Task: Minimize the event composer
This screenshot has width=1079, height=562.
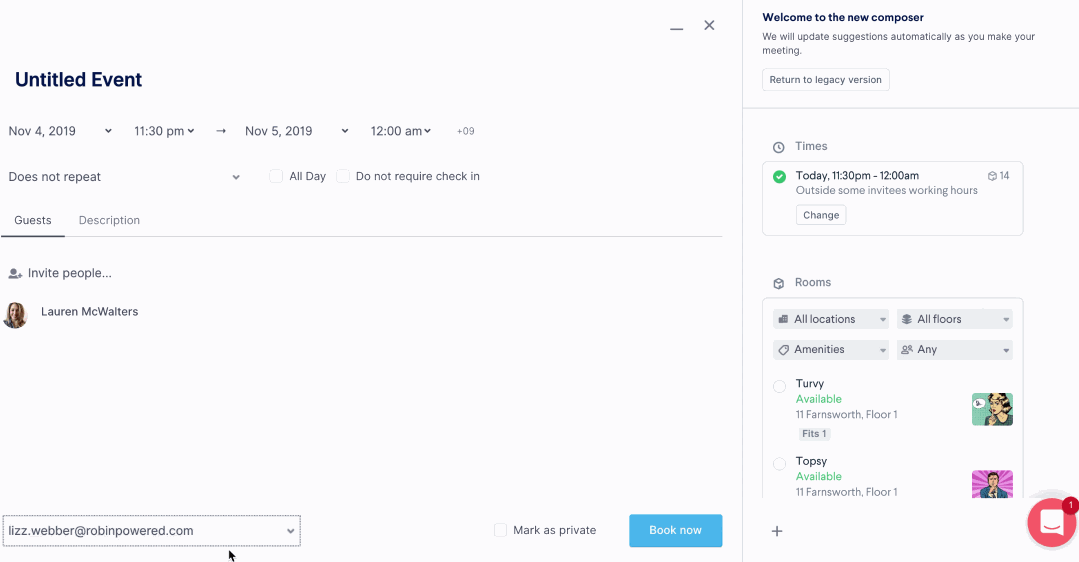Action: coord(676,29)
